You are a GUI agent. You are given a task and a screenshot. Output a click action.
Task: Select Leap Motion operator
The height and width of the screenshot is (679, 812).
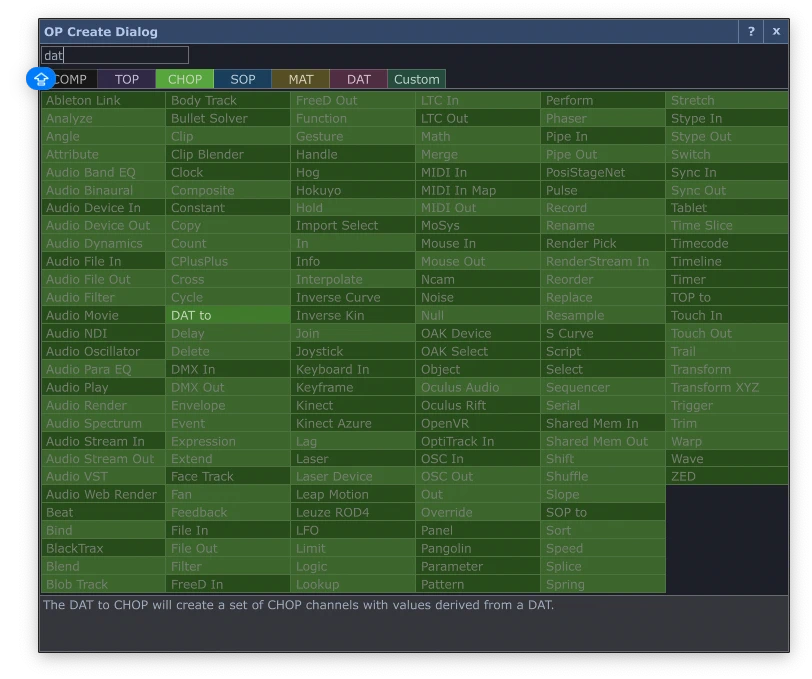(353, 495)
